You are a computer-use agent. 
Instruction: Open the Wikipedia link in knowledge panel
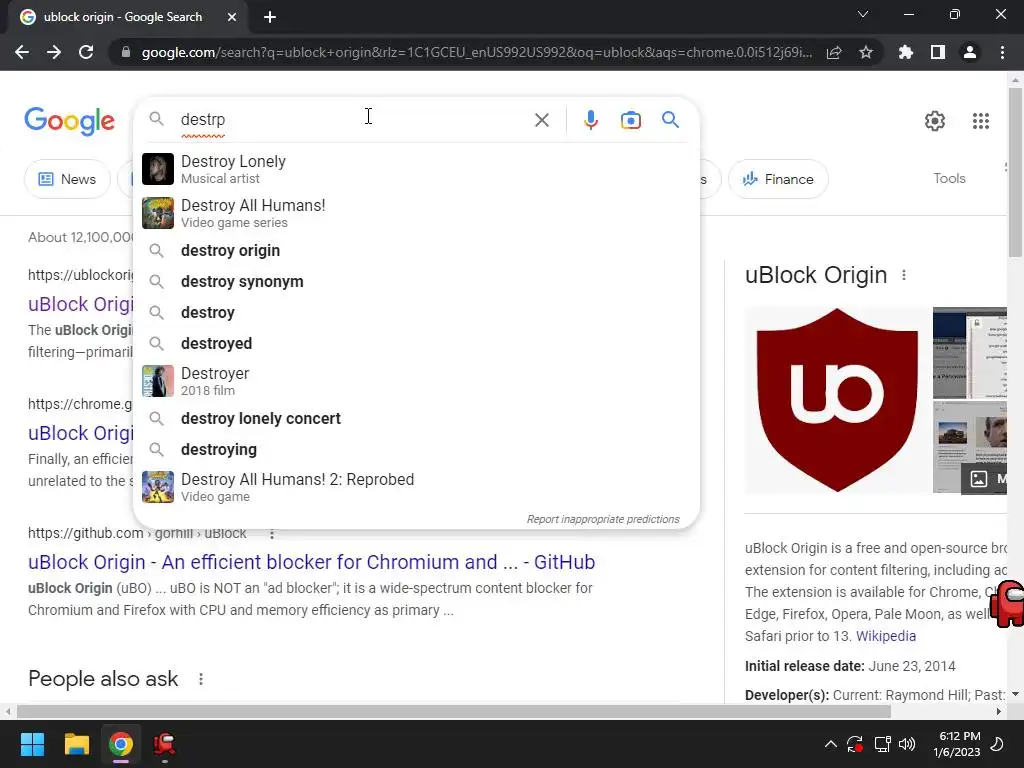coord(886,636)
